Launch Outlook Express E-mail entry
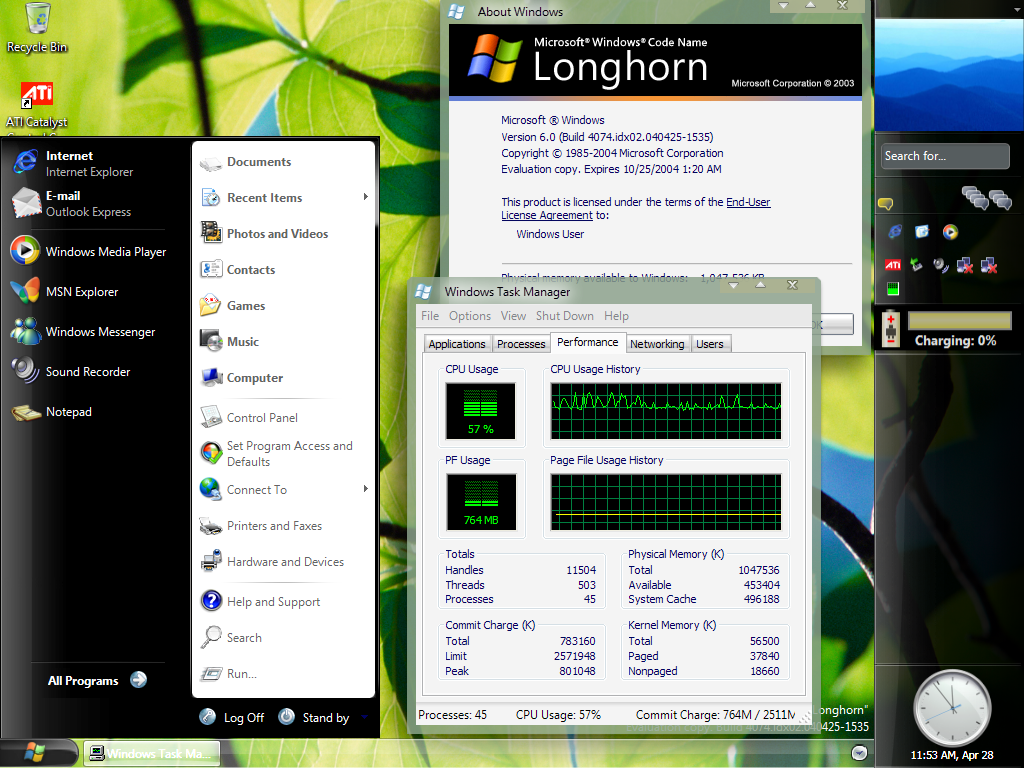Screen dimensions: 1024x768 click(x=89, y=204)
